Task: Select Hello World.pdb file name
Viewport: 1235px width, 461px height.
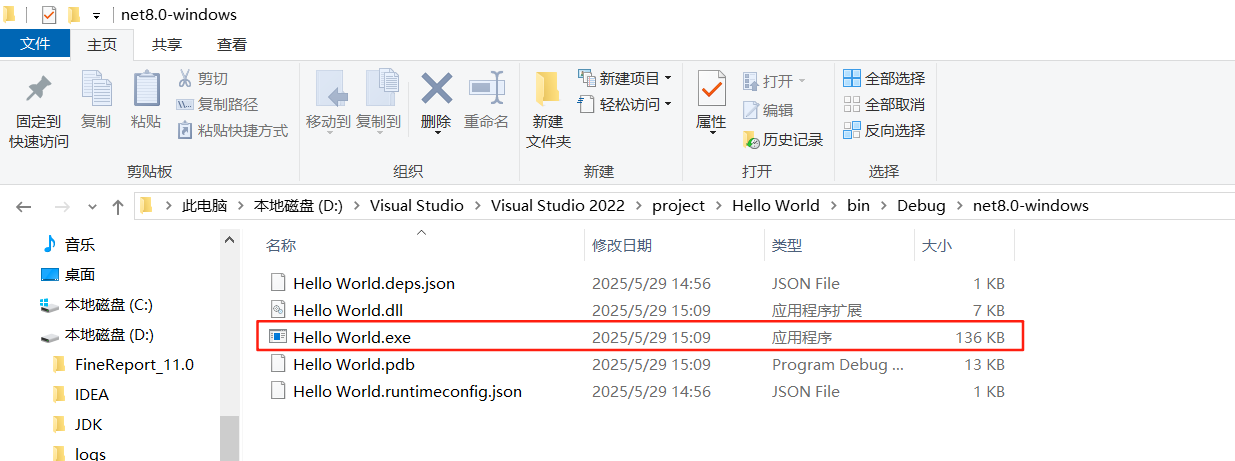Action: [x=354, y=364]
